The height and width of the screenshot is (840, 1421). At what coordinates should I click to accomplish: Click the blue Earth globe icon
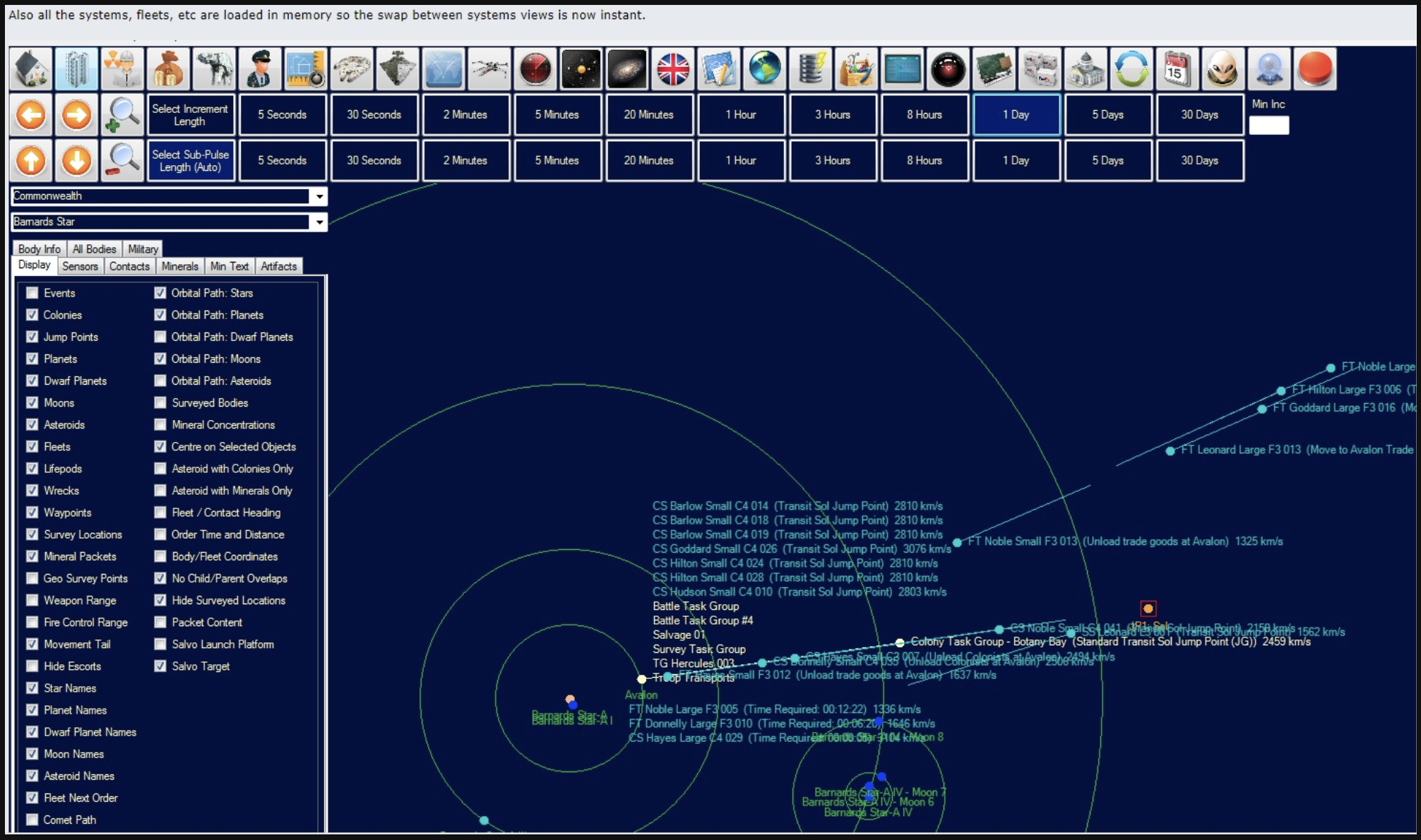point(765,69)
